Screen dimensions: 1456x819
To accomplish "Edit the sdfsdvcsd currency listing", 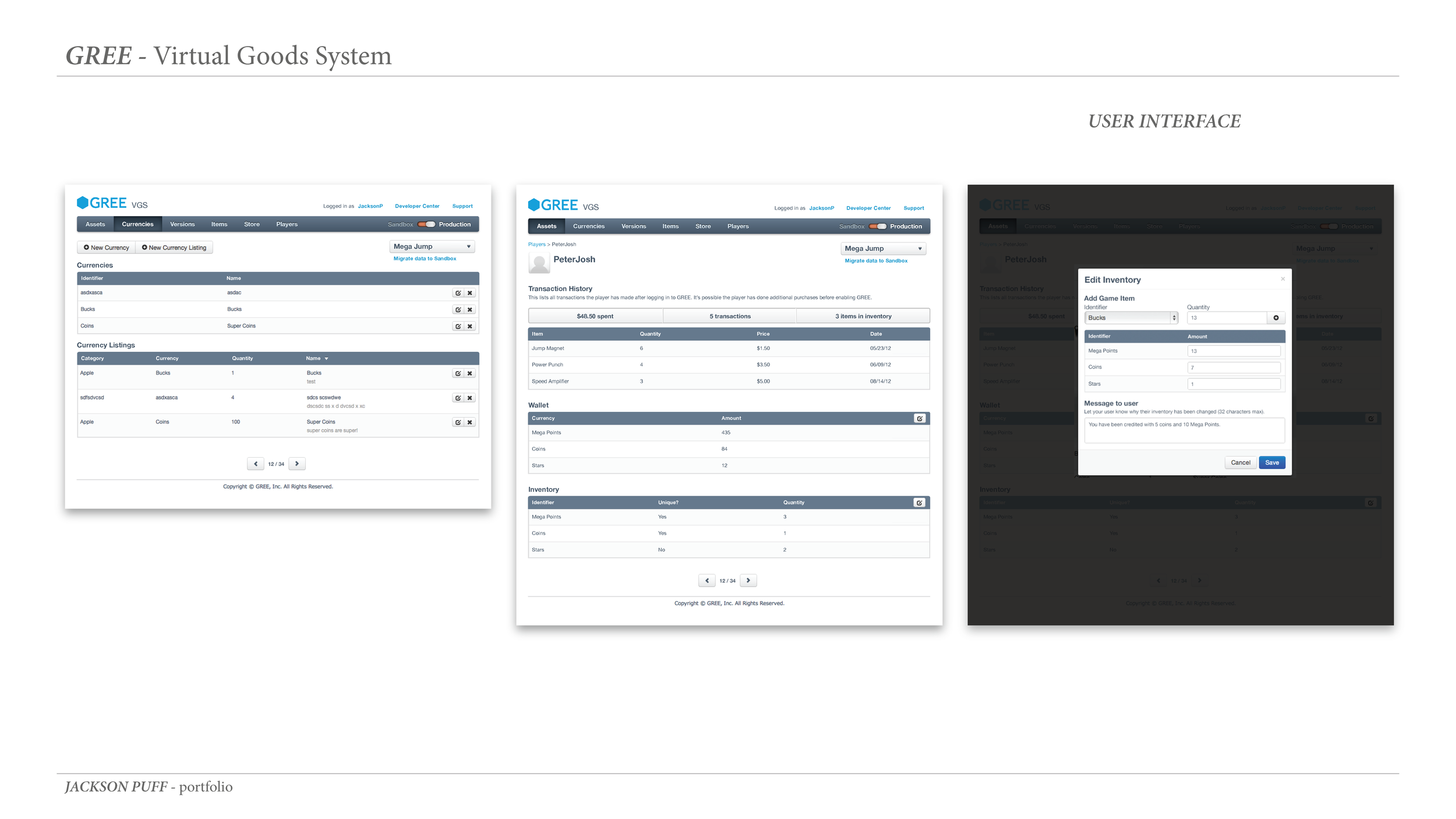I will point(458,398).
